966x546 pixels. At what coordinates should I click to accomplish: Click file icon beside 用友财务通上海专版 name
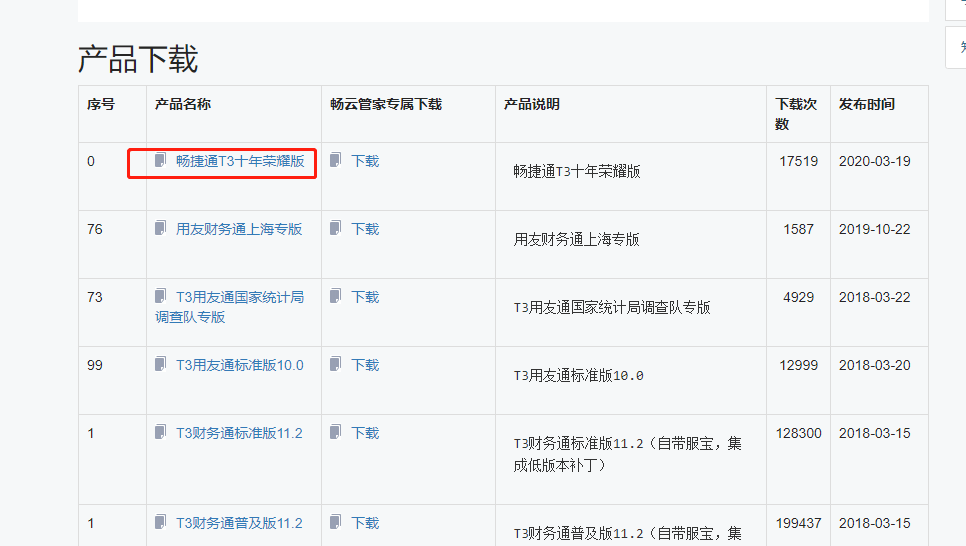[160, 228]
